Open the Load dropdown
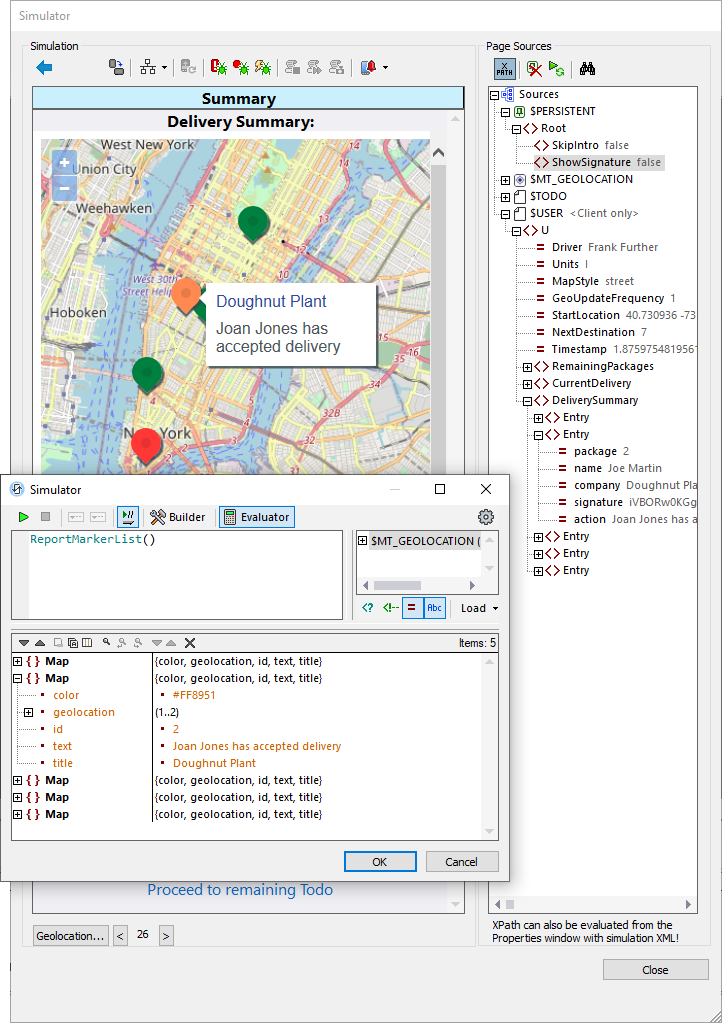This screenshot has width=722, height=1023. [479, 608]
